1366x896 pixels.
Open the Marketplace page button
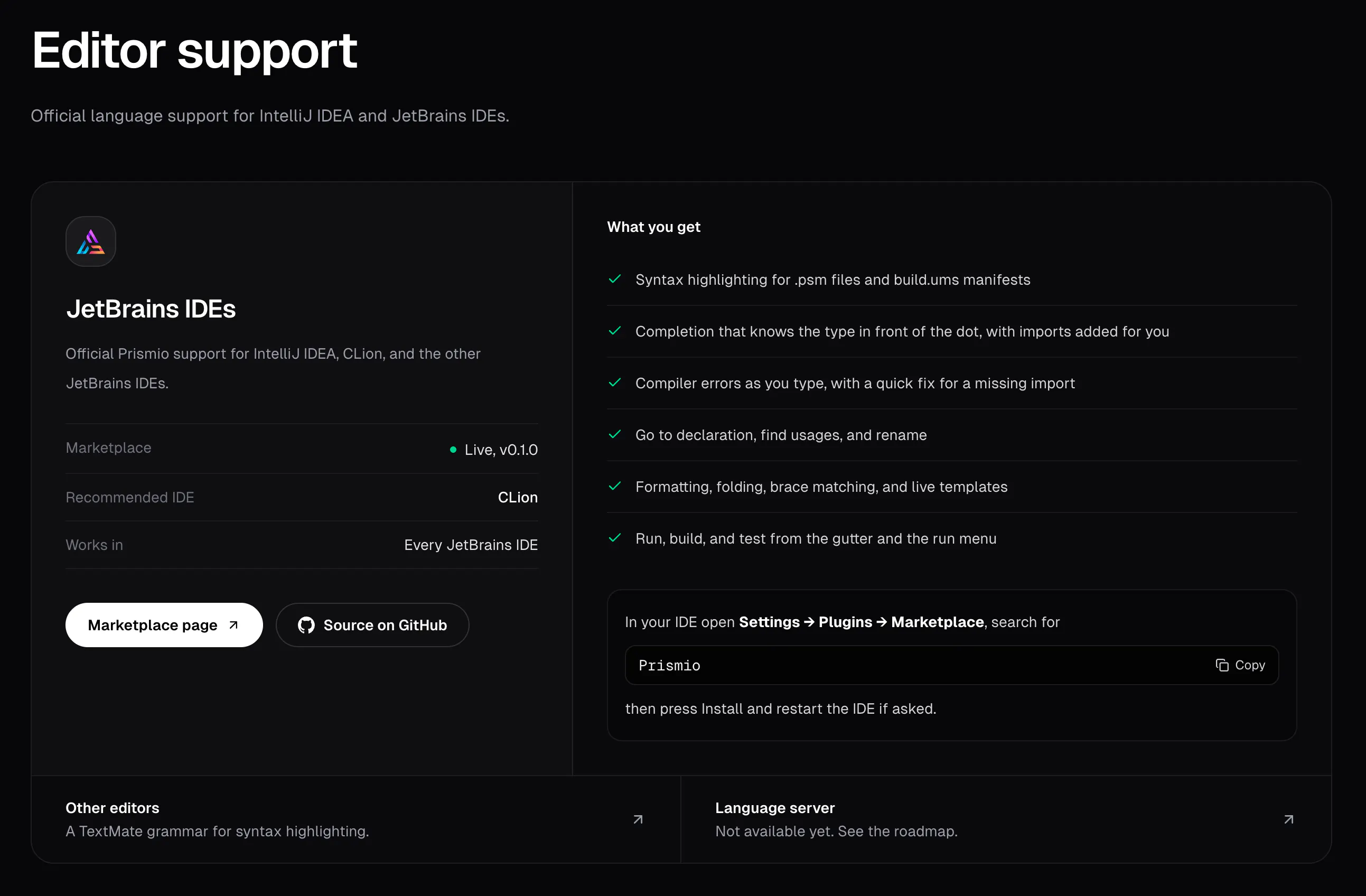164,625
